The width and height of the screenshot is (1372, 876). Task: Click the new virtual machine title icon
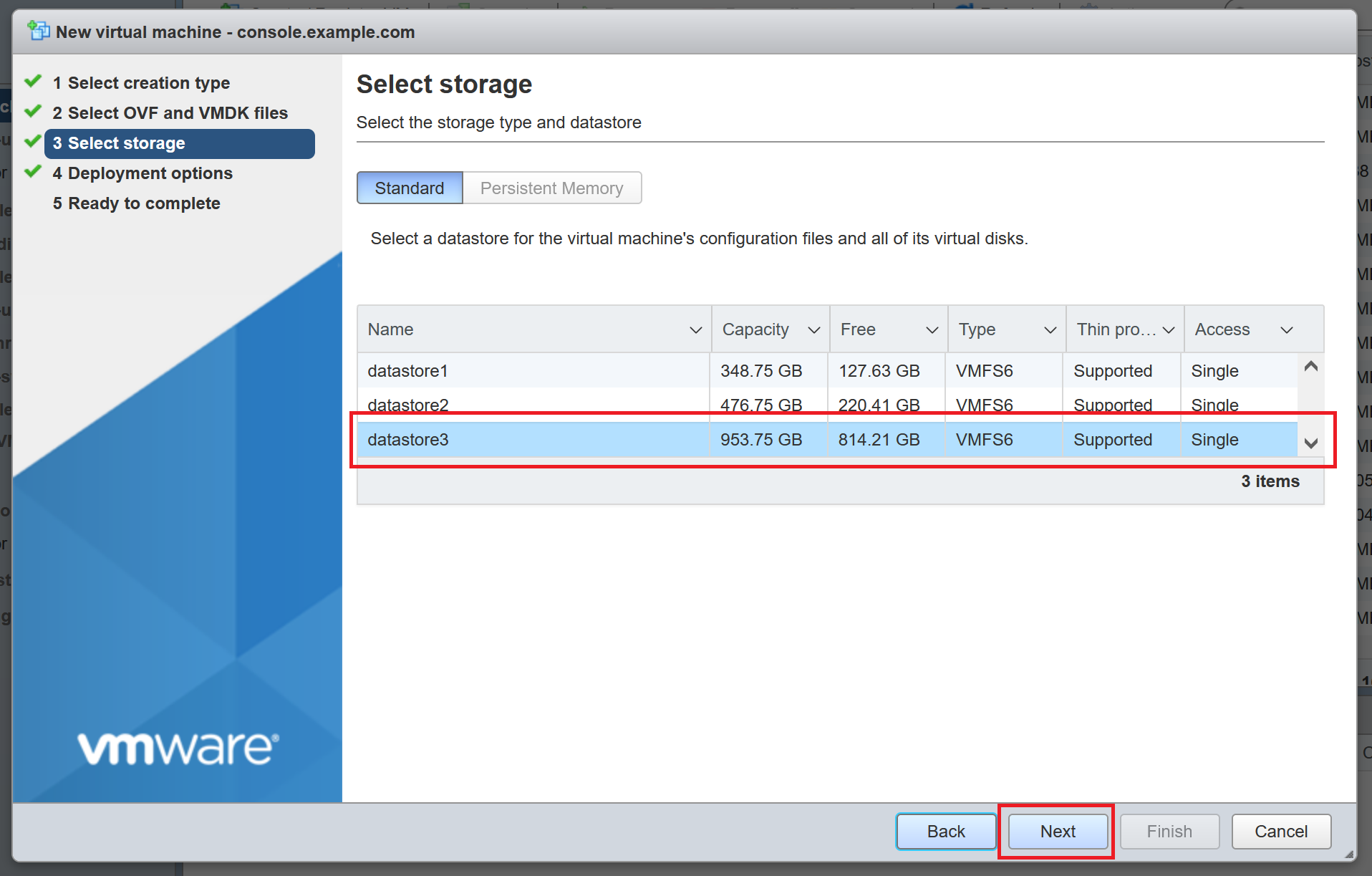pyautogui.click(x=38, y=32)
